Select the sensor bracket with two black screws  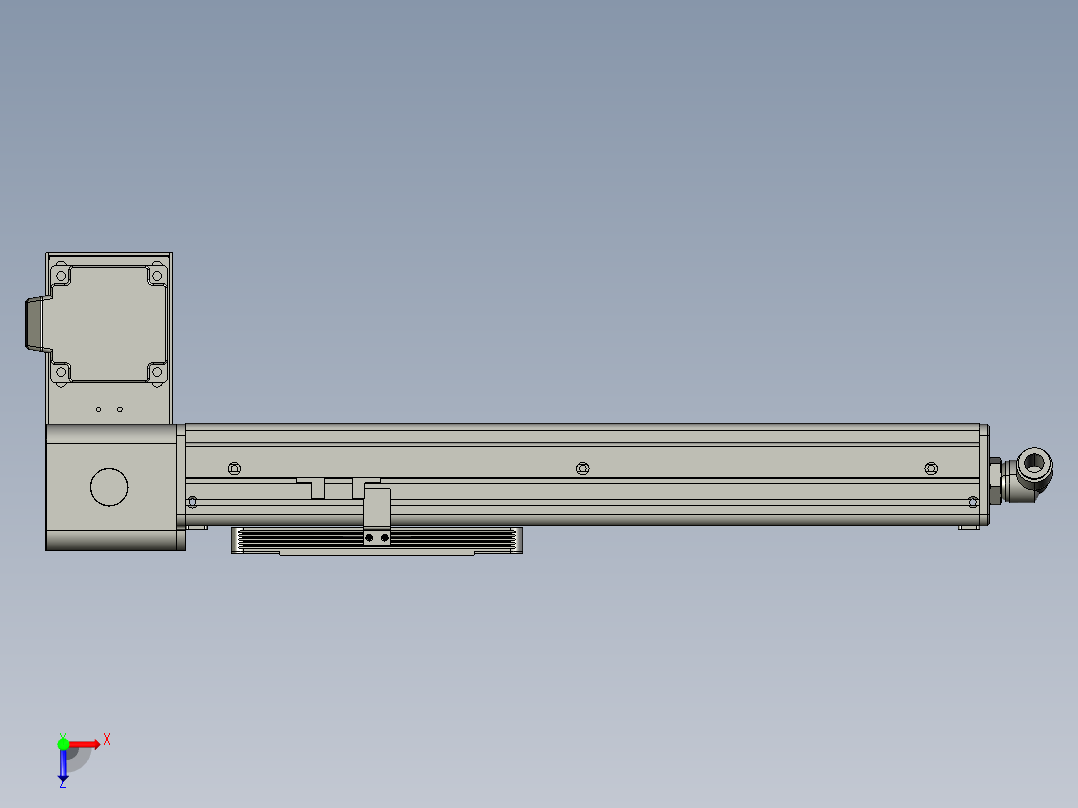tap(376, 516)
